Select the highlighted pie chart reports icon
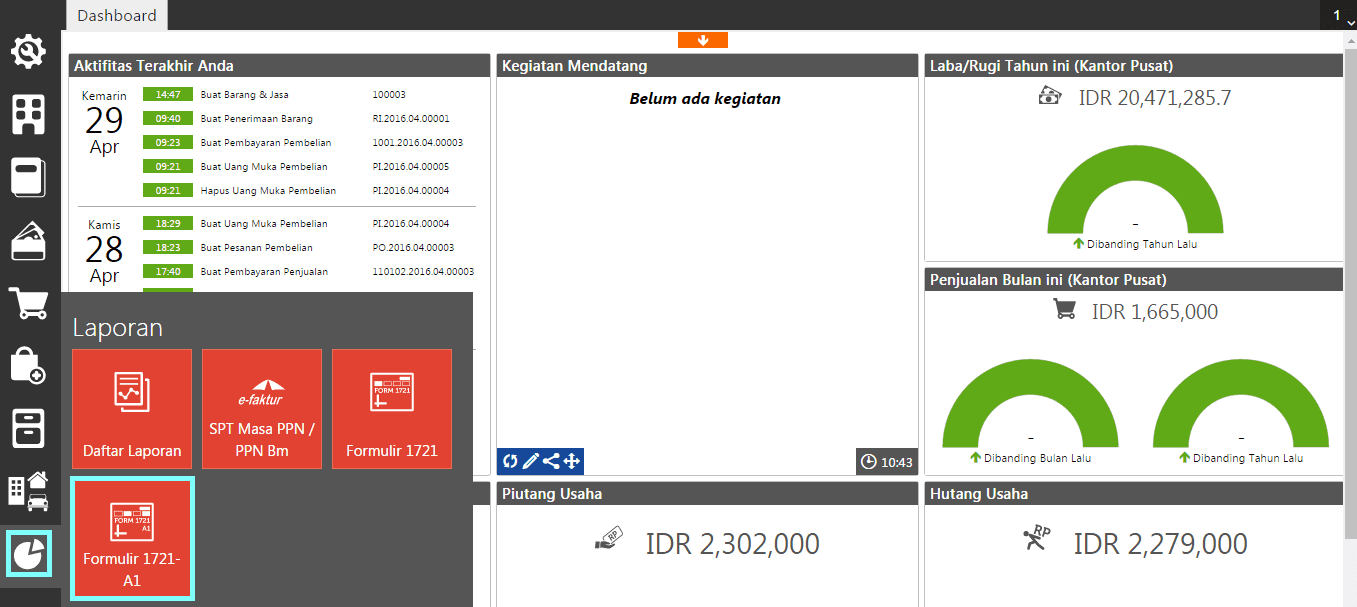The width and height of the screenshot is (1357, 607). [28, 552]
